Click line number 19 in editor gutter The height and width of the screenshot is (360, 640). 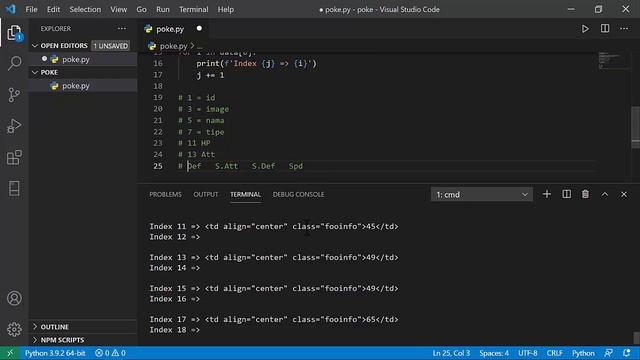158,98
